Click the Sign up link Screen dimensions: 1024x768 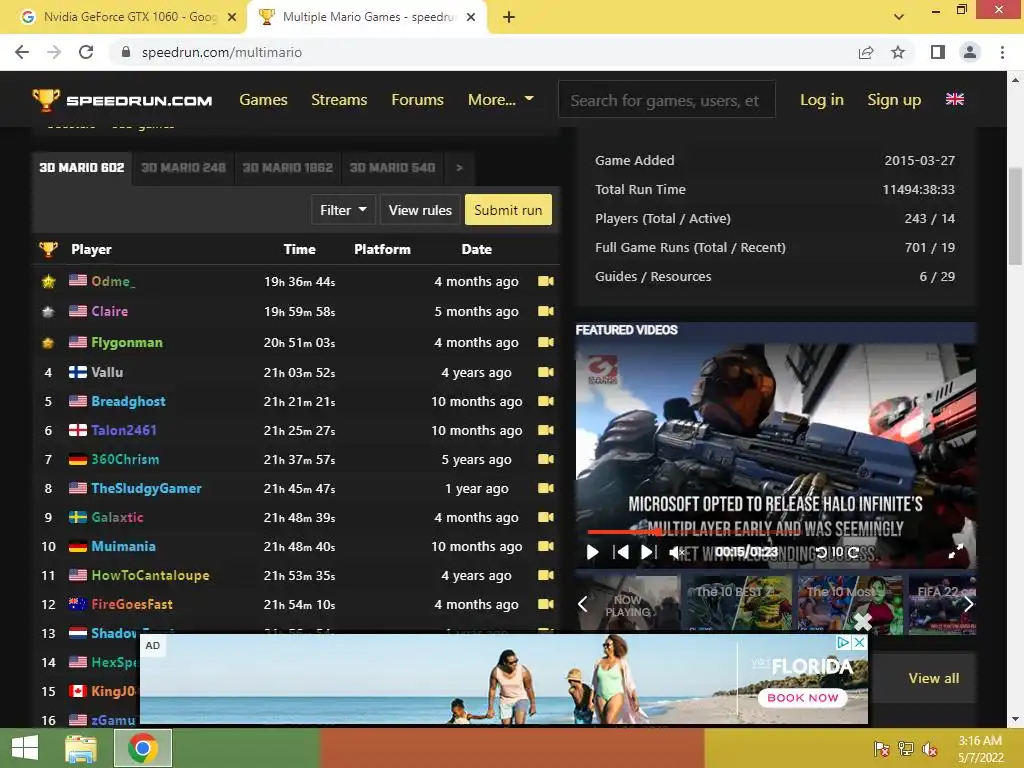coord(894,99)
